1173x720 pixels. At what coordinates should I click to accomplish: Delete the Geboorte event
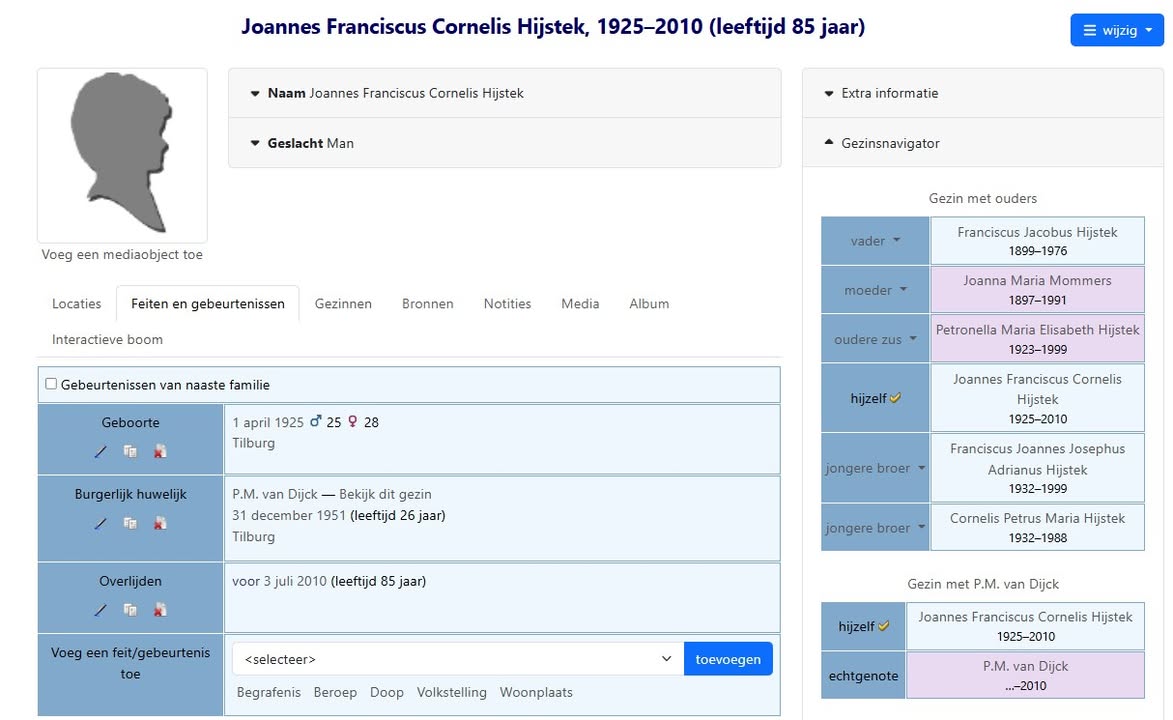click(x=160, y=452)
